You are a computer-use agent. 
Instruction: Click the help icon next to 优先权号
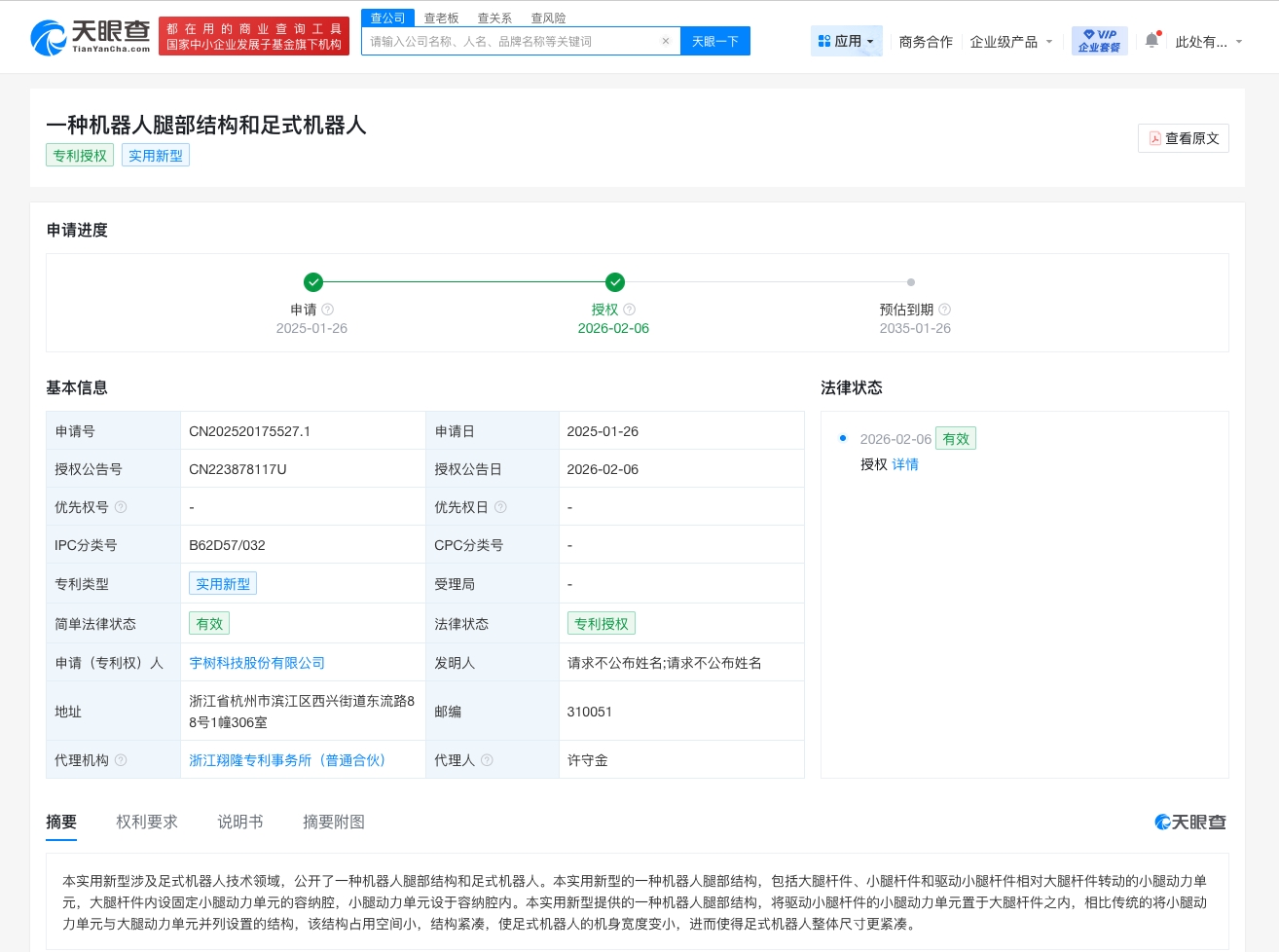point(121,506)
